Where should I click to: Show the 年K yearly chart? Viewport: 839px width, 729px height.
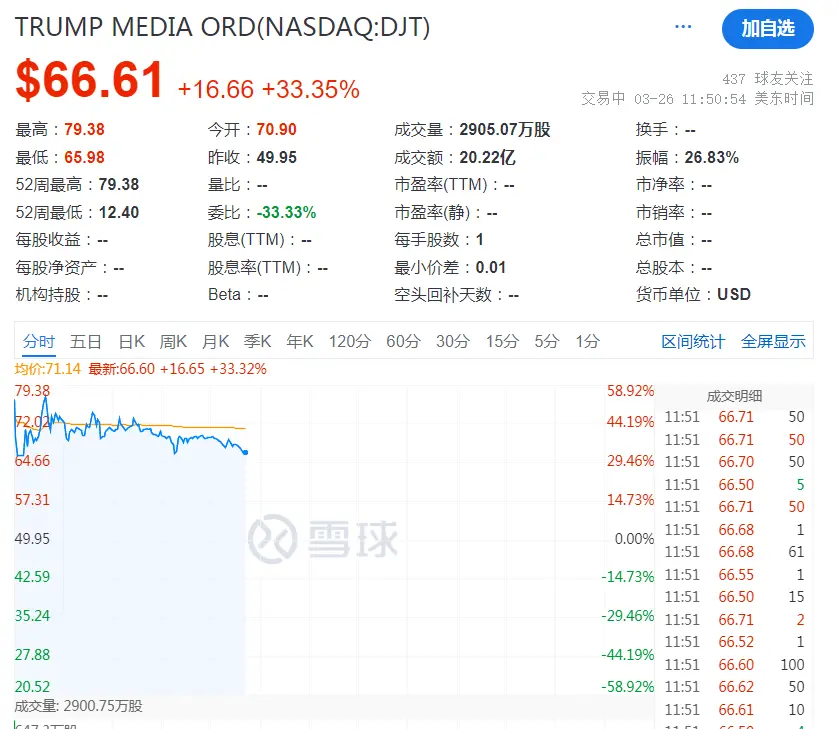coord(300,342)
